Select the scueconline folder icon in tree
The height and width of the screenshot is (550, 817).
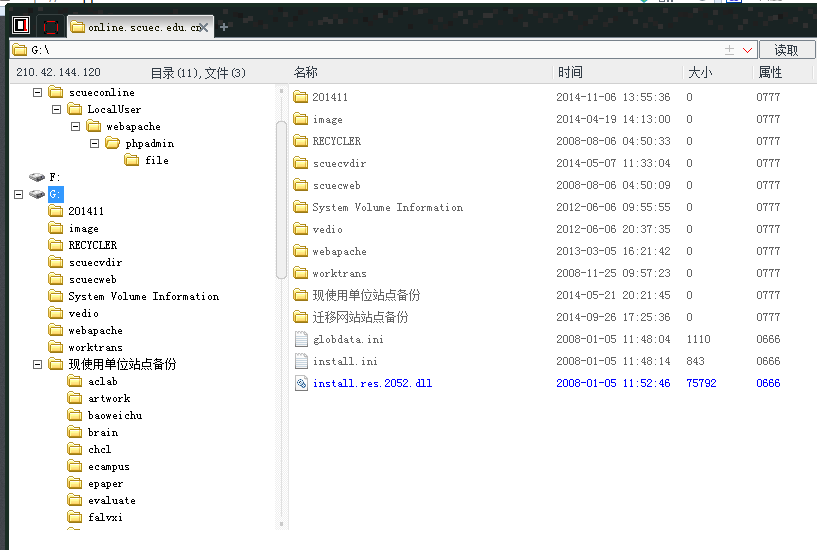point(56,92)
